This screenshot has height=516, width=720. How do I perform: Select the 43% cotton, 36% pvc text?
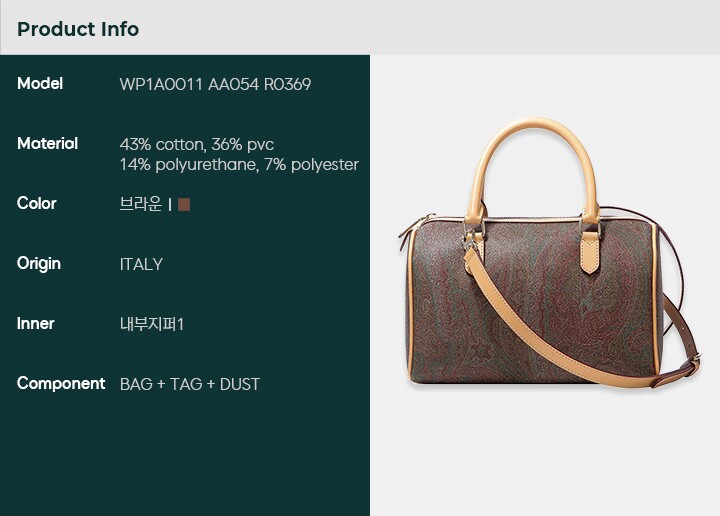point(197,145)
